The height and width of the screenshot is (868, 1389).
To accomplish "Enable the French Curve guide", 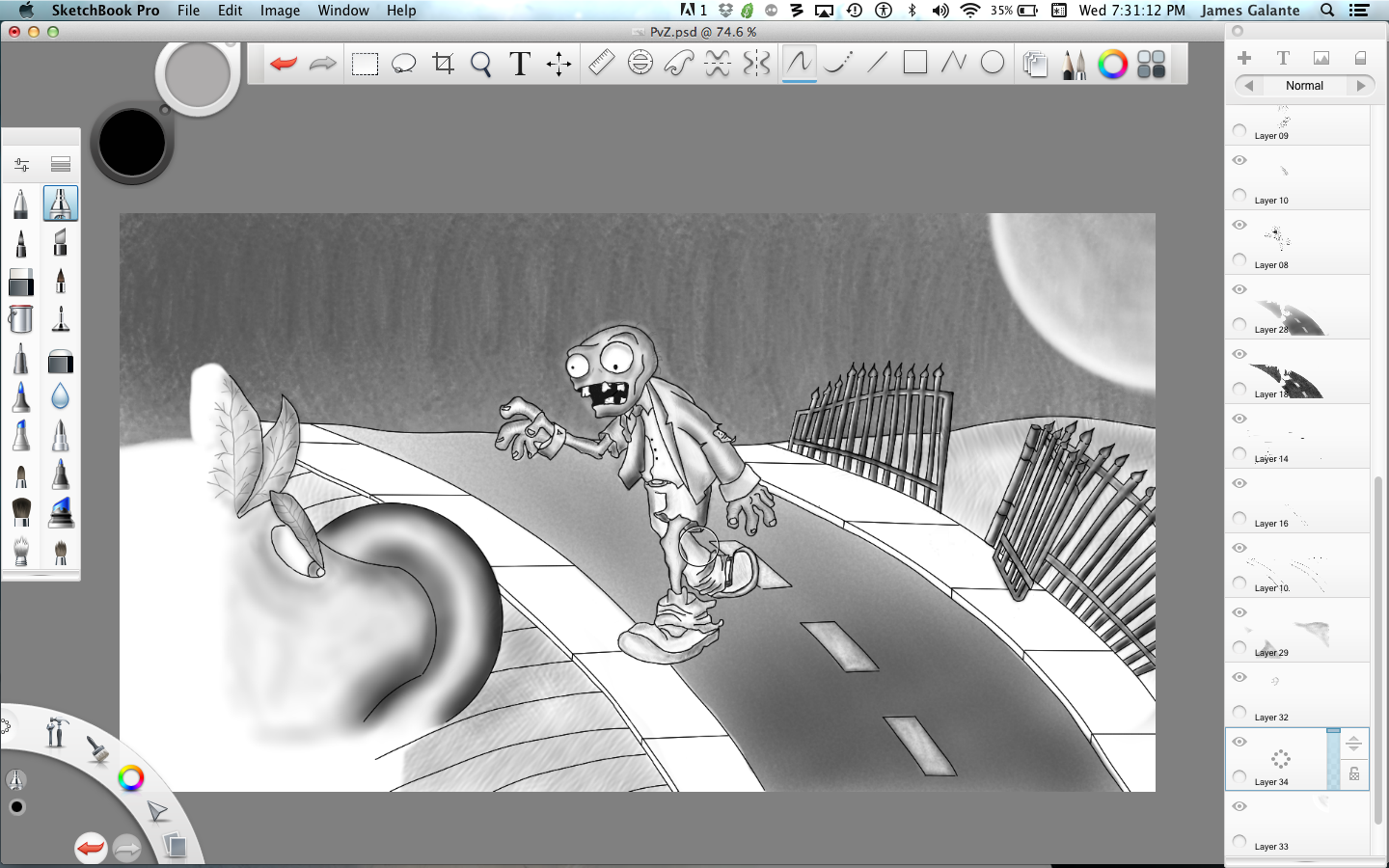I will click(679, 64).
